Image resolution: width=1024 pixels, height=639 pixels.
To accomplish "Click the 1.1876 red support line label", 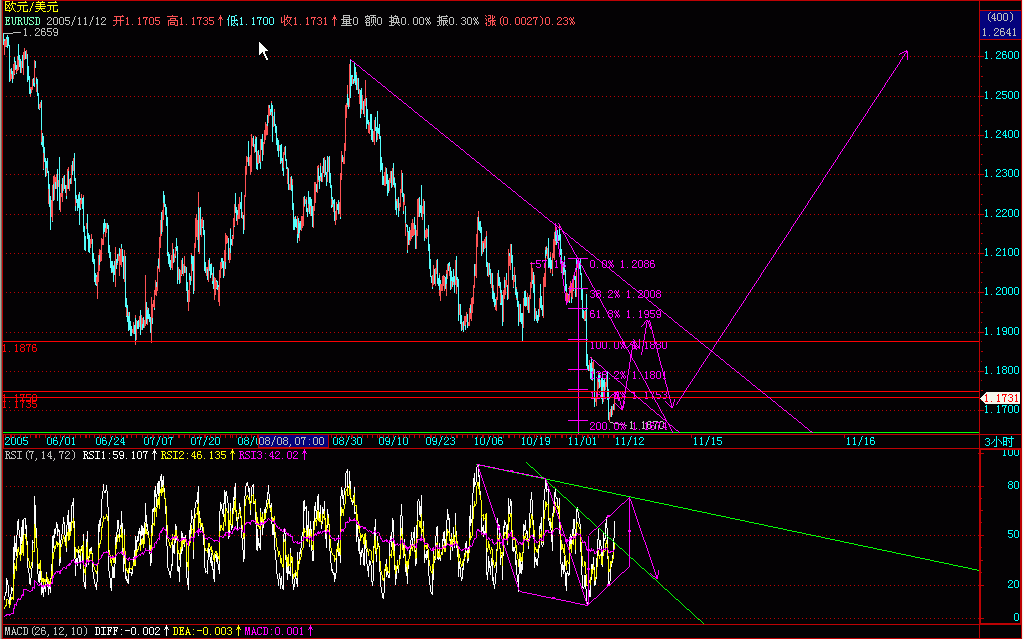I will pyautogui.click(x=20, y=348).
